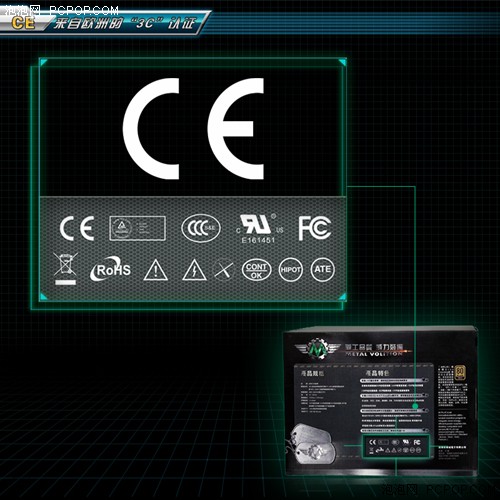This screenshot has height=500, width=500.
Task: Select the RoHS compliance logo
Action: pyautogui.click(x=111, y=269)
